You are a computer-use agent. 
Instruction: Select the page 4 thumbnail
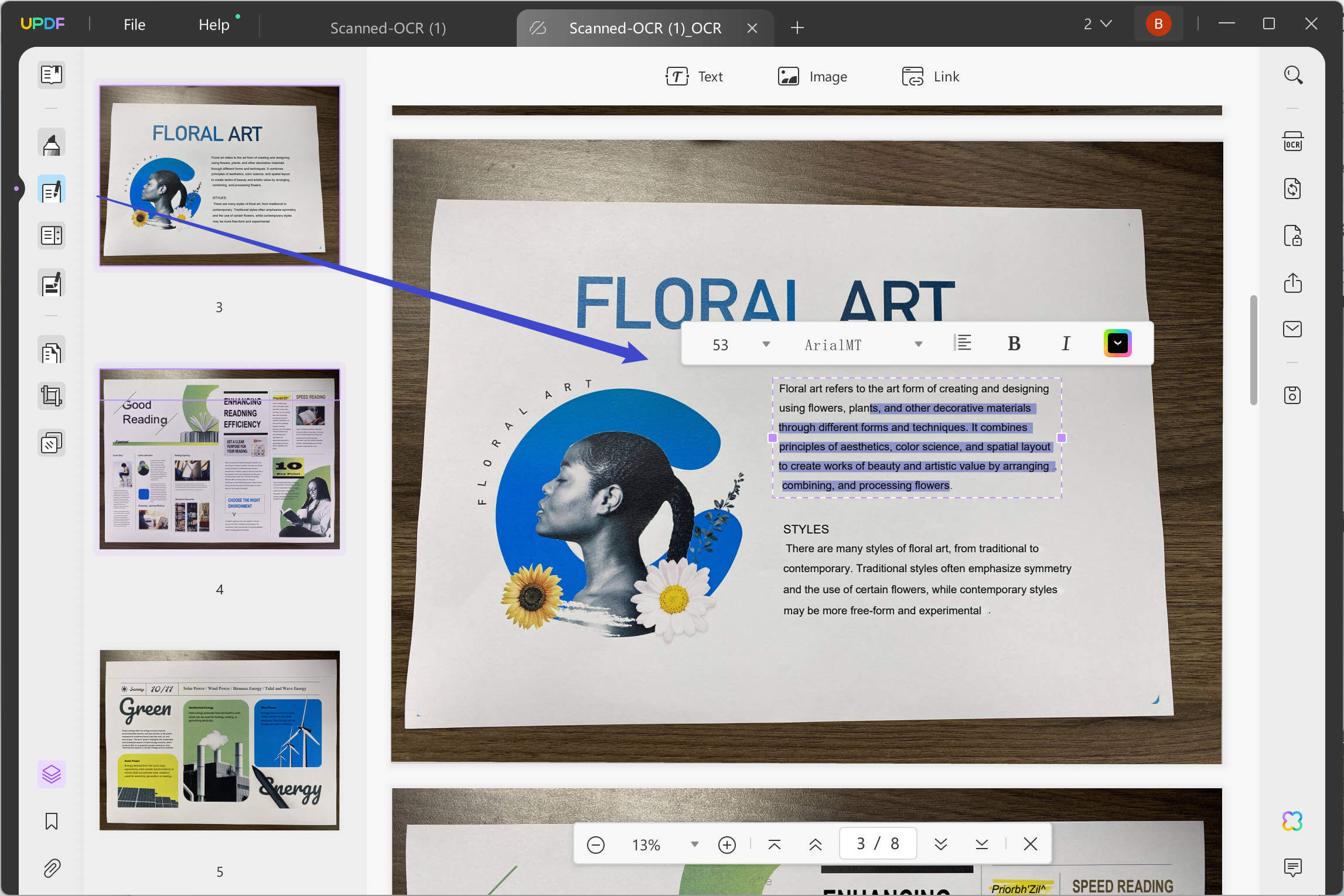tap(220, 459)
